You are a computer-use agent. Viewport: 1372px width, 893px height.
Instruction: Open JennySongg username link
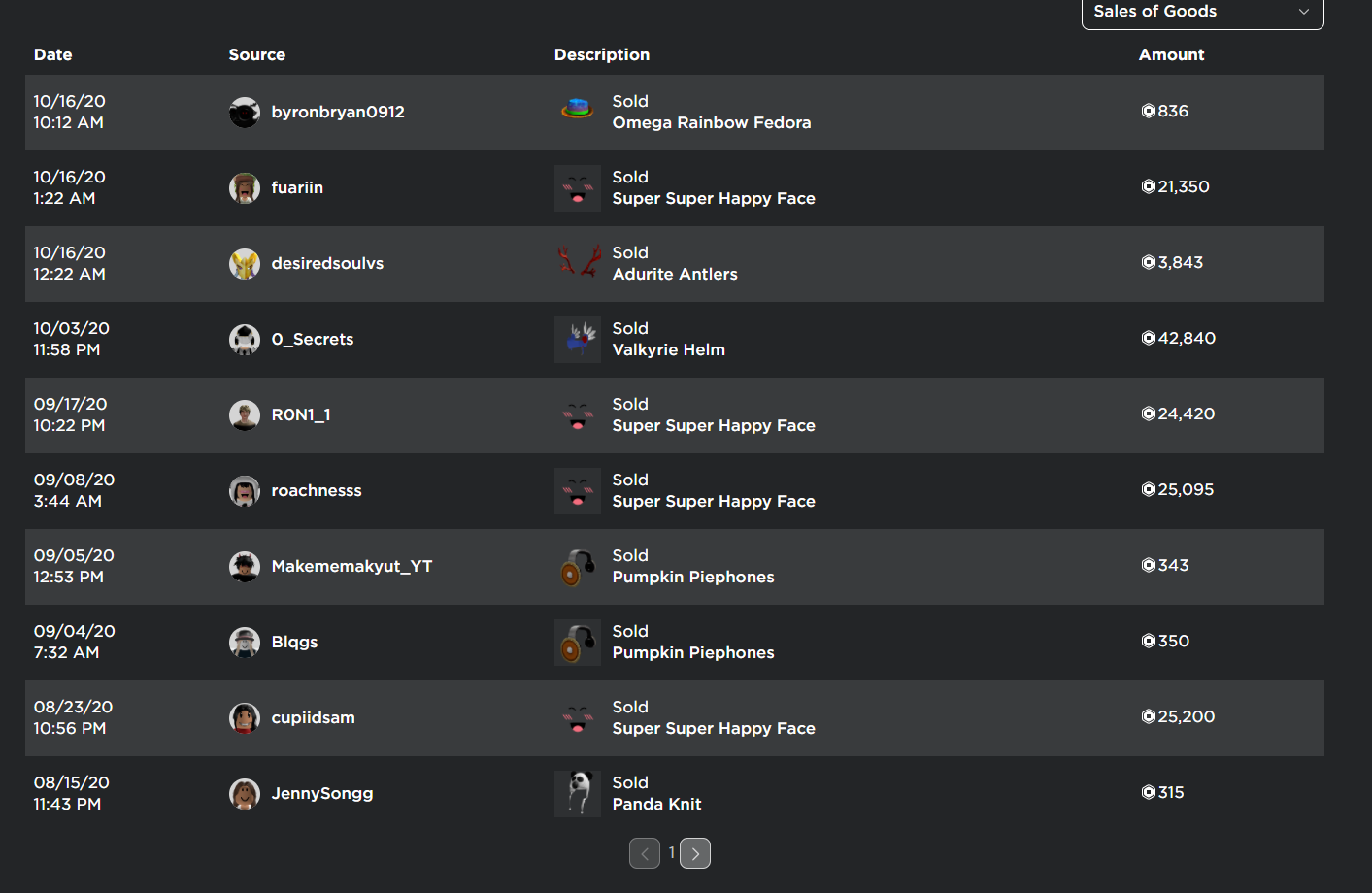pos(322,794)
